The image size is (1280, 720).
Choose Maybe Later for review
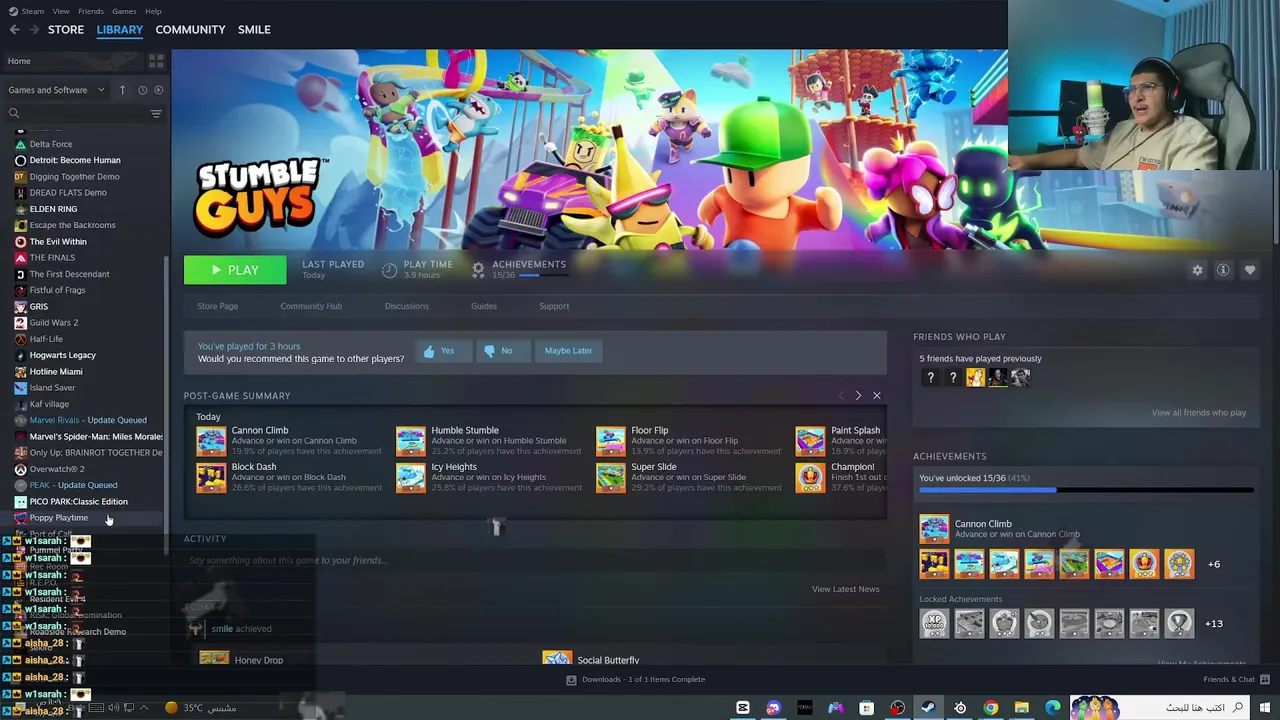[x=568, y=351]
